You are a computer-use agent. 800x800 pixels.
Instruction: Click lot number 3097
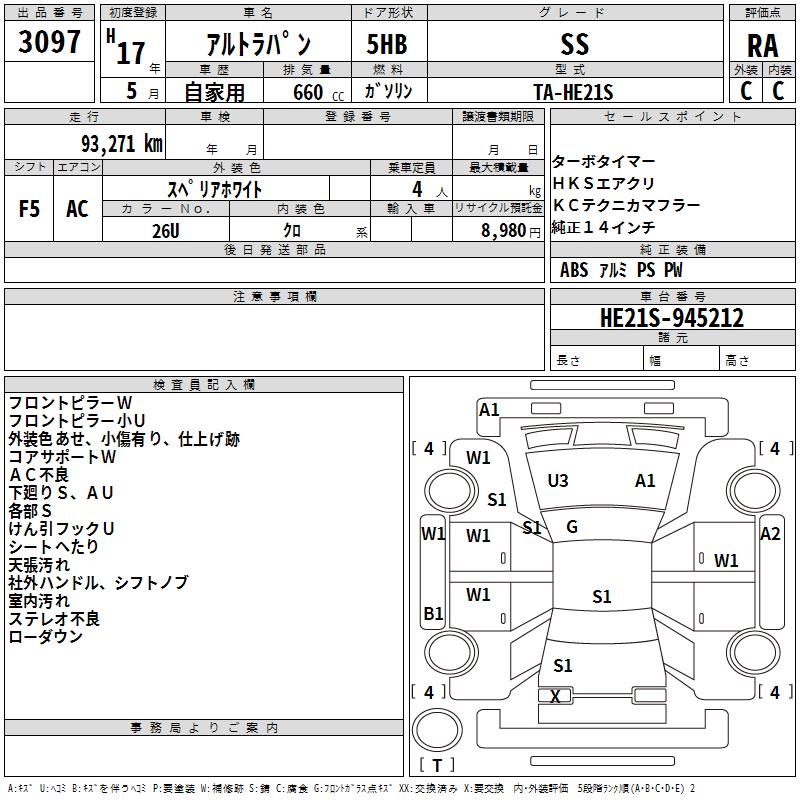tap(50, 44)
